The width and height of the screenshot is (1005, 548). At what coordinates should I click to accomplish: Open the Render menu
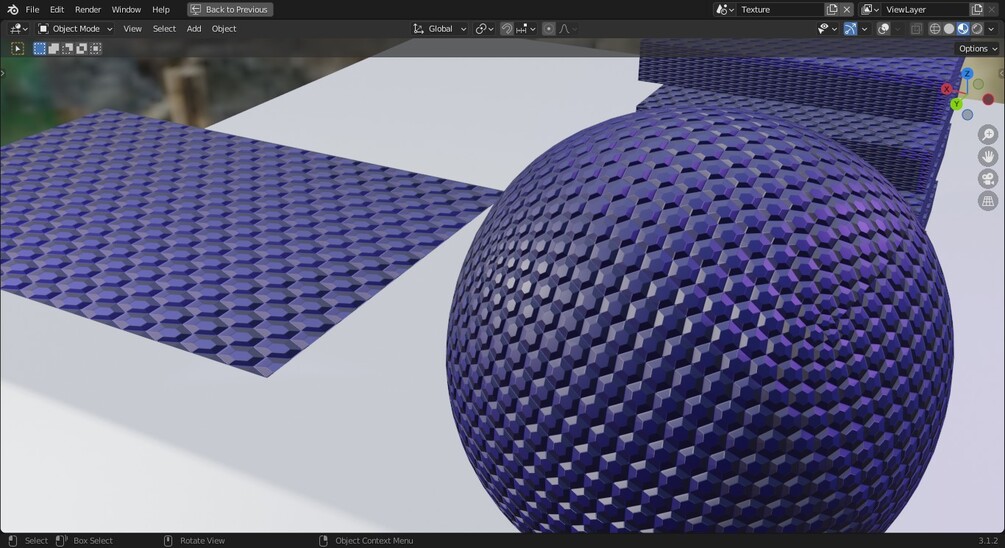coord(88,10)
